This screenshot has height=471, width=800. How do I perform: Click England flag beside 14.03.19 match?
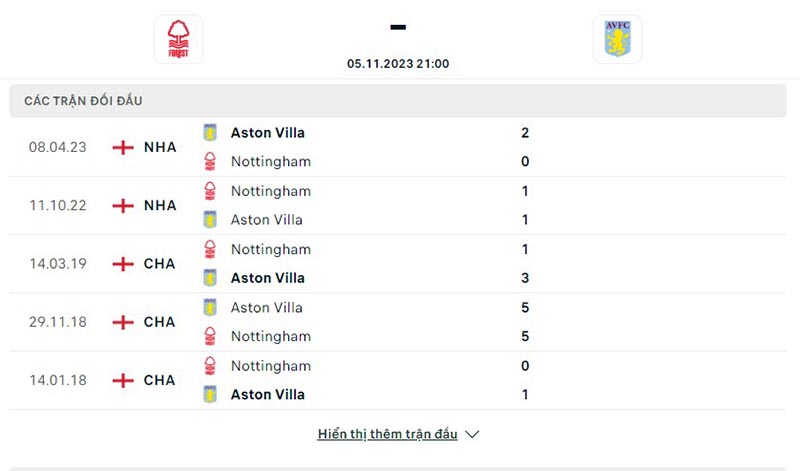coord(123,264)
